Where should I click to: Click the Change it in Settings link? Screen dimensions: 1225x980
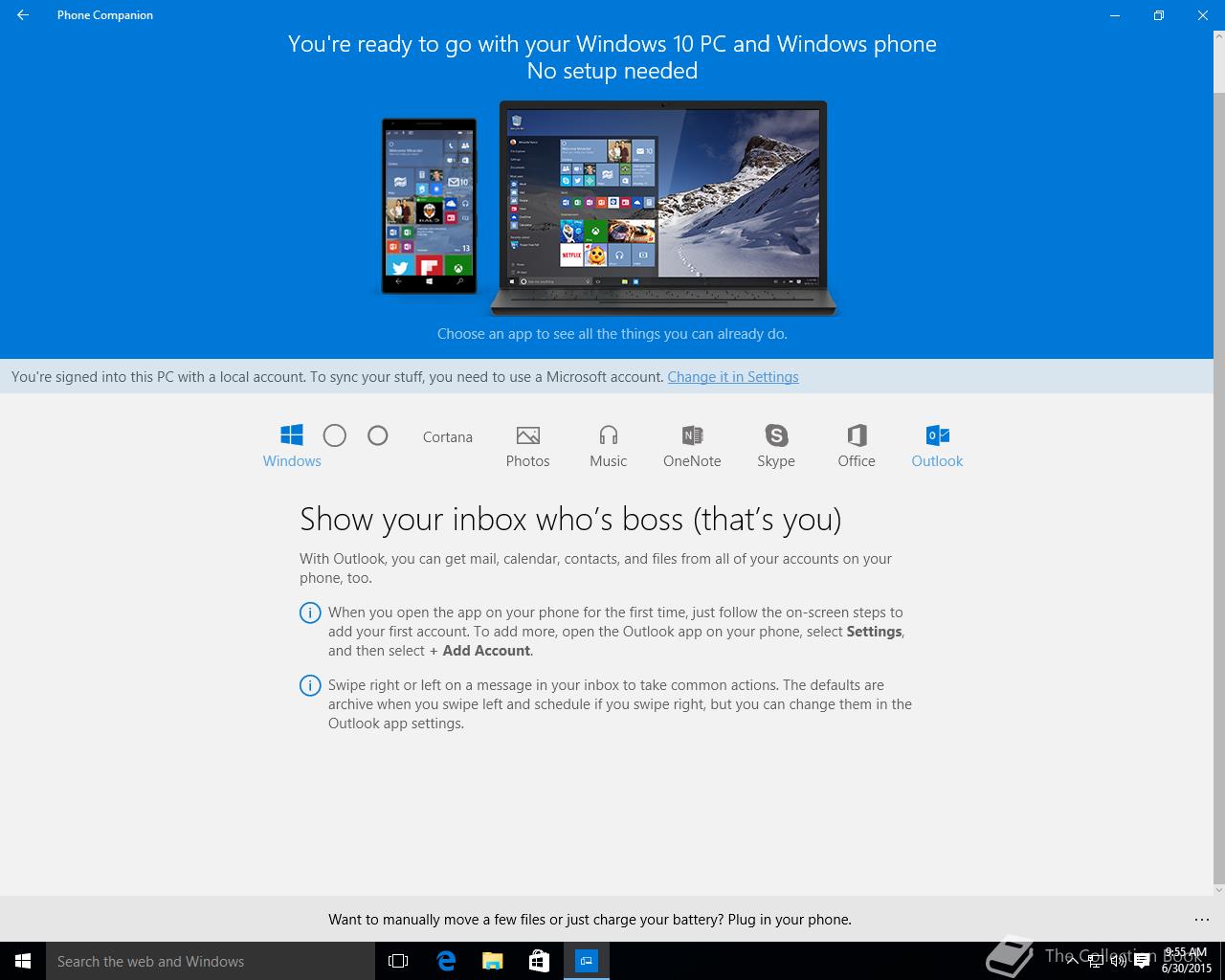pos(733,377)
